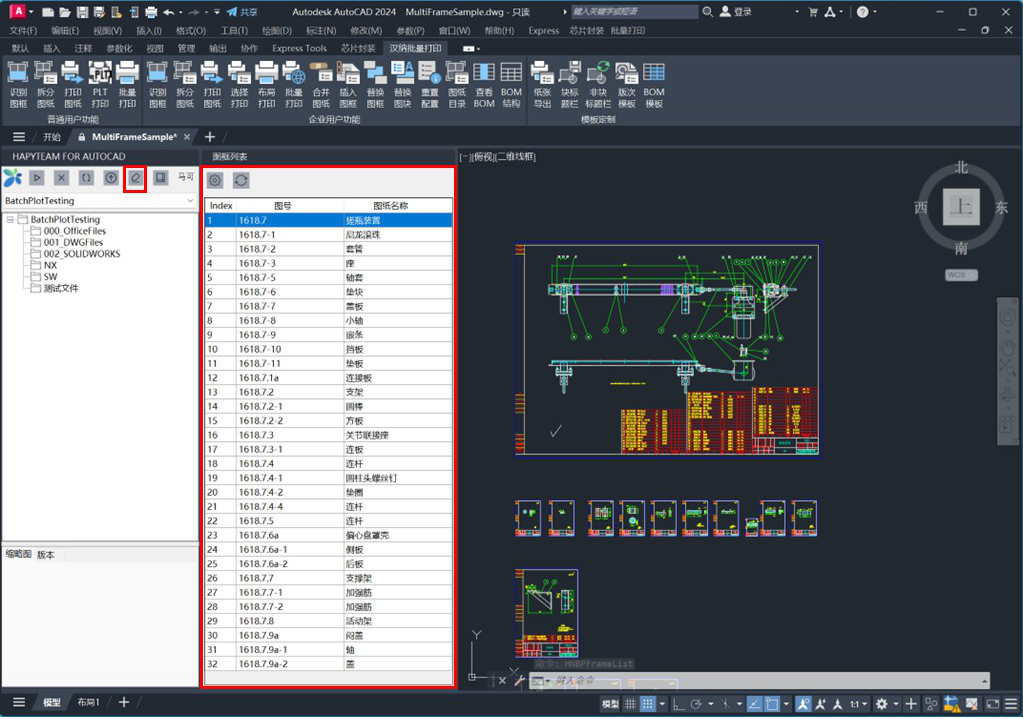
Task: Click the refresh icon in the 图框列表 panel
Action: 241,180
